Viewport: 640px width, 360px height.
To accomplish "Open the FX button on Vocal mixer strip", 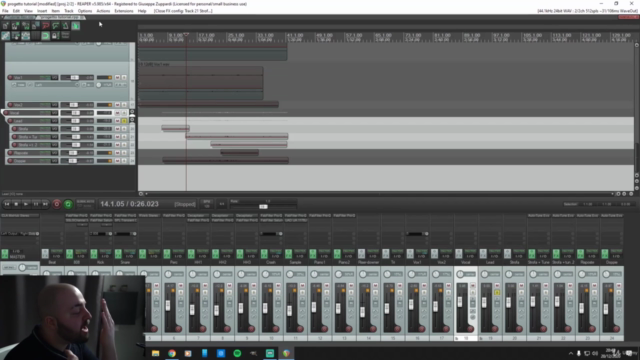I will point(459,254).
